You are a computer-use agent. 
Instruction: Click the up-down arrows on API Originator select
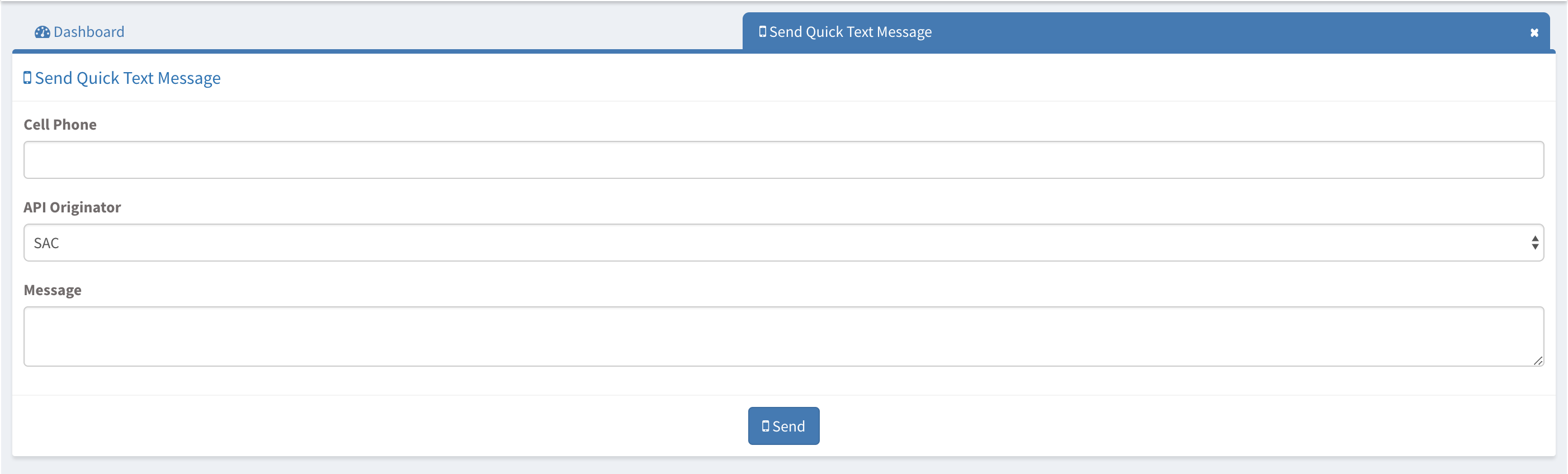[x=1534, y=243]
